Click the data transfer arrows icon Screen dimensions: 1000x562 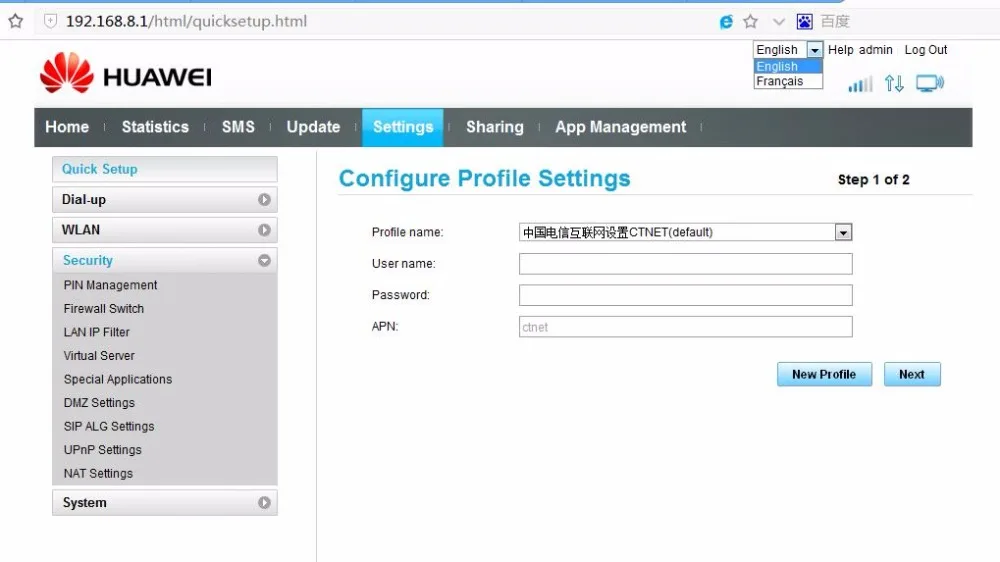(x=894, y=84)
